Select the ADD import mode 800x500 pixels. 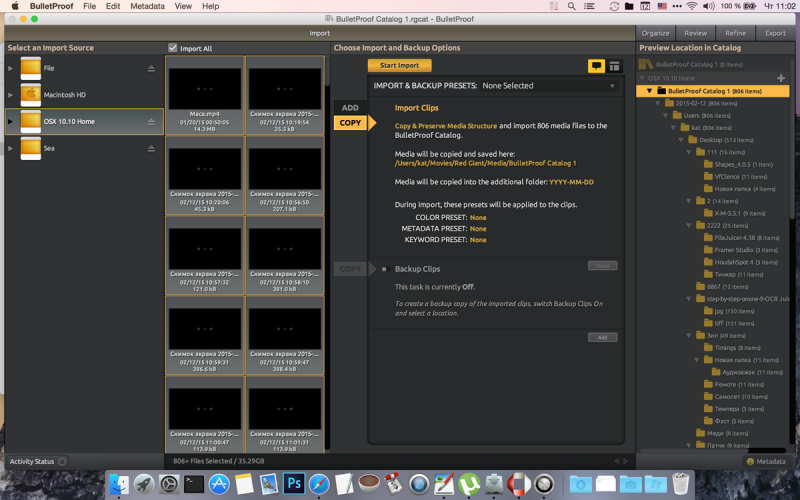point(350,108)
